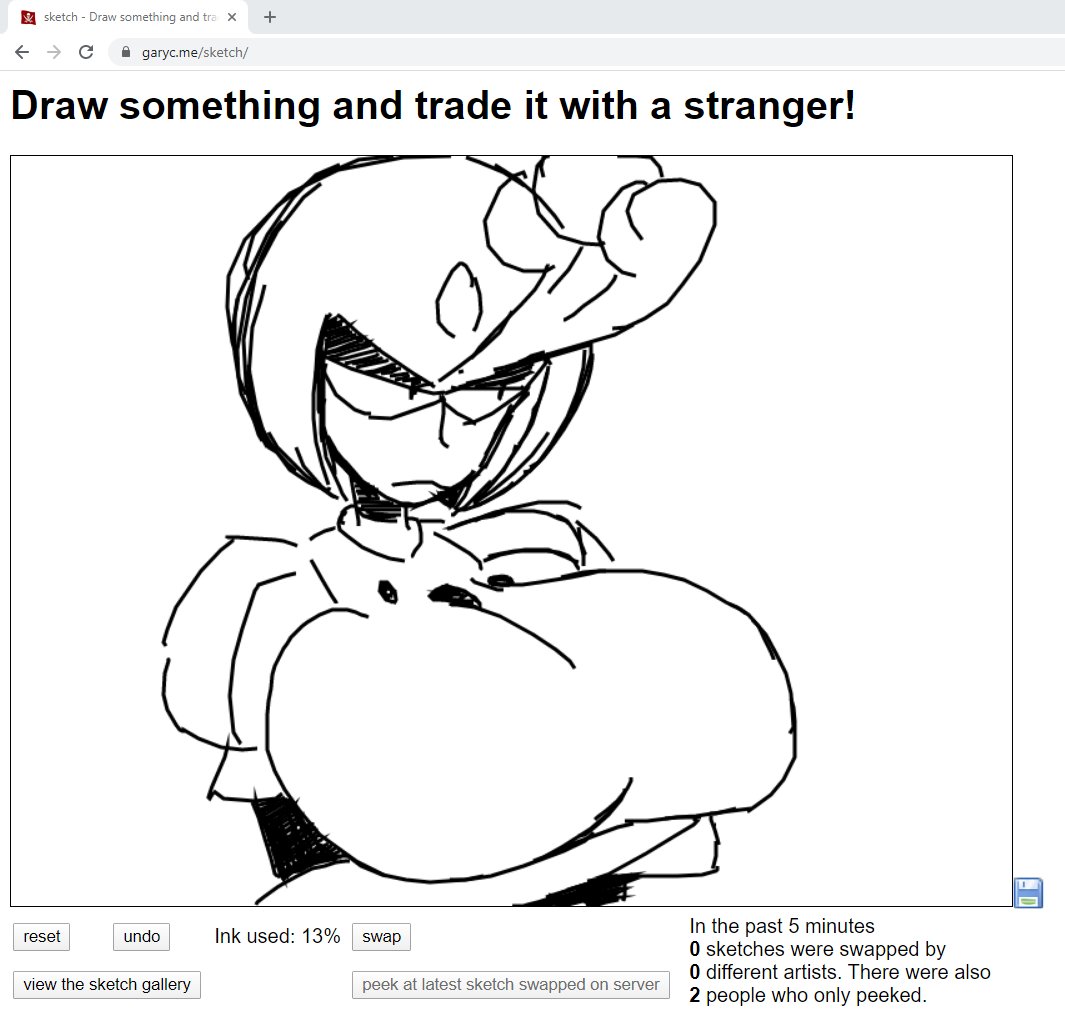This screenshot has height=1022, width=1065.
Task: Click the browser forward arrow
Action: [x=54, y=52]
